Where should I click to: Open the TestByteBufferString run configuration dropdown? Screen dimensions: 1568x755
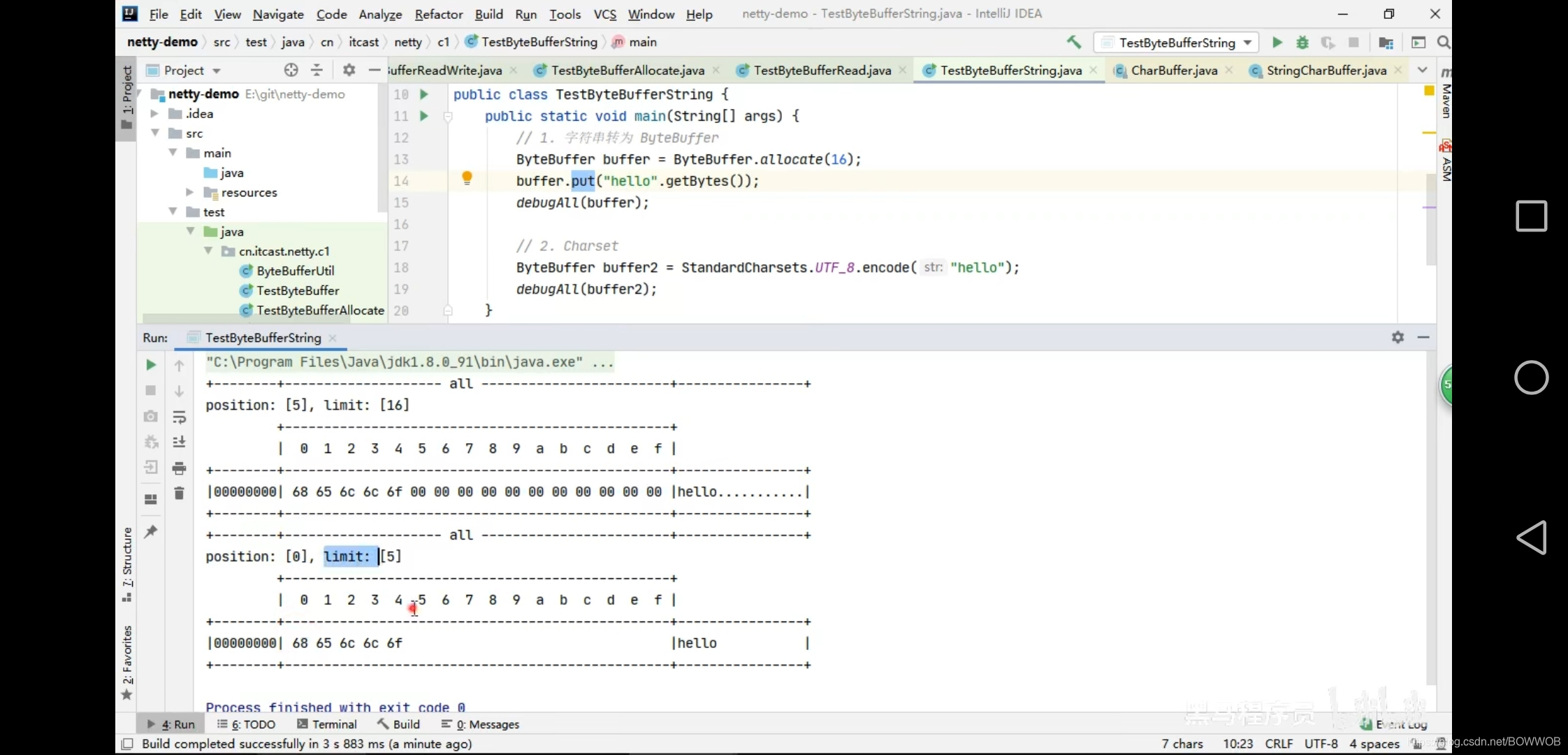point(1177,43)
